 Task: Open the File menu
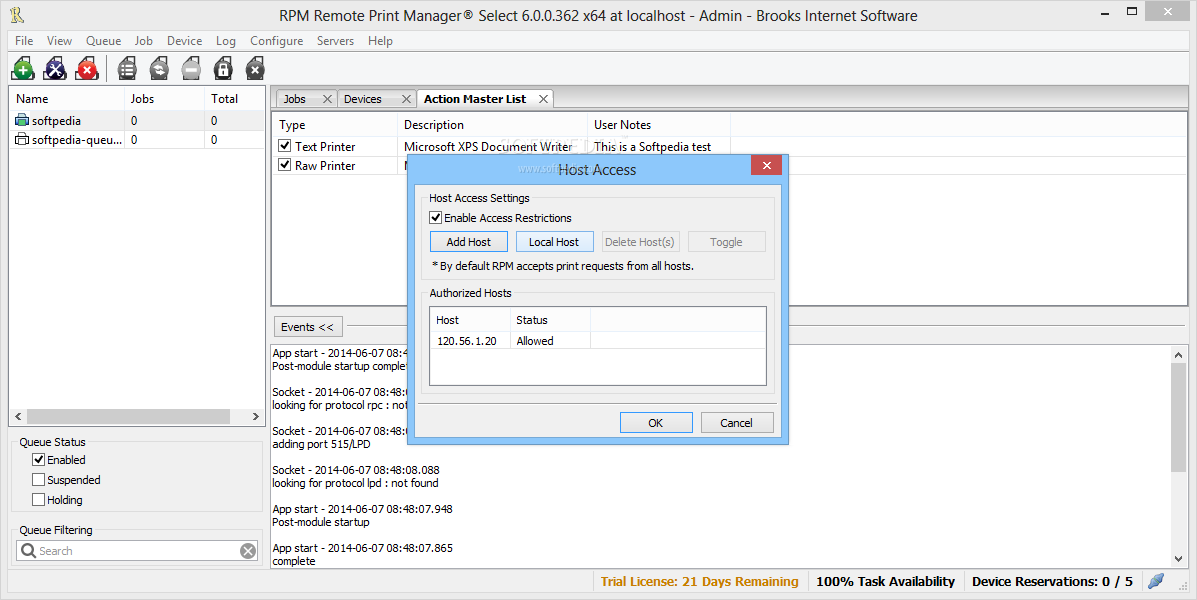coord(24,40)
